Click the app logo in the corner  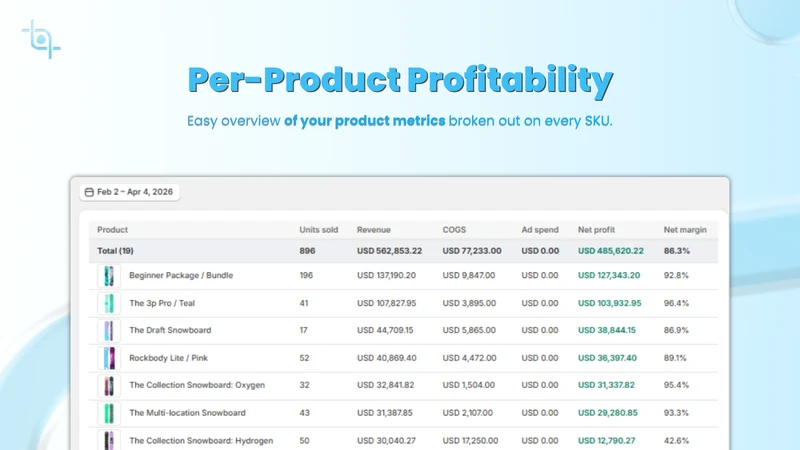41,39
